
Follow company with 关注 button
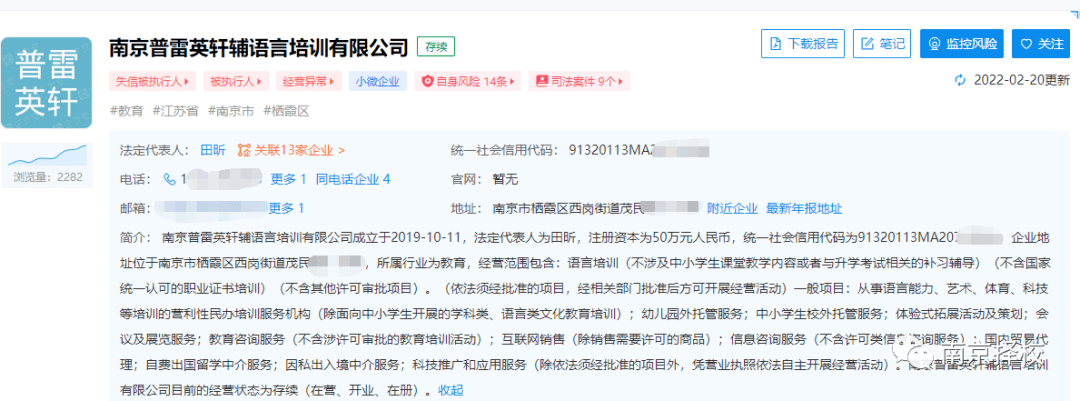(1041, 43)
